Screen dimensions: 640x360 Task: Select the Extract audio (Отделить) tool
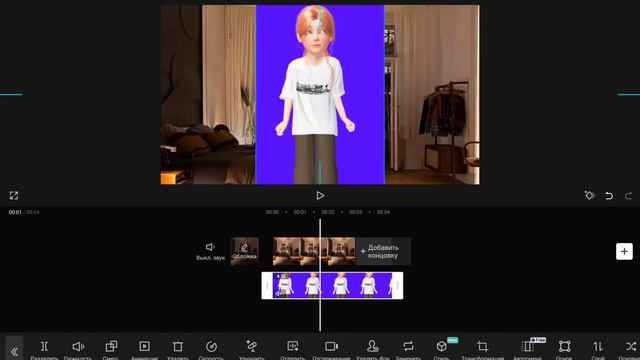coord(293,349)
